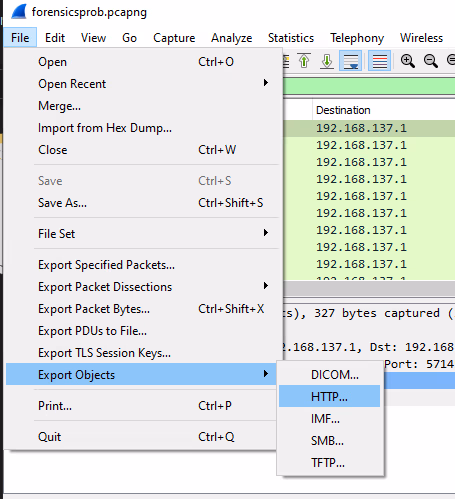Zoom out on packet text
The height and width of the screenshot is (499, 455).
click(x=430, y=61)
